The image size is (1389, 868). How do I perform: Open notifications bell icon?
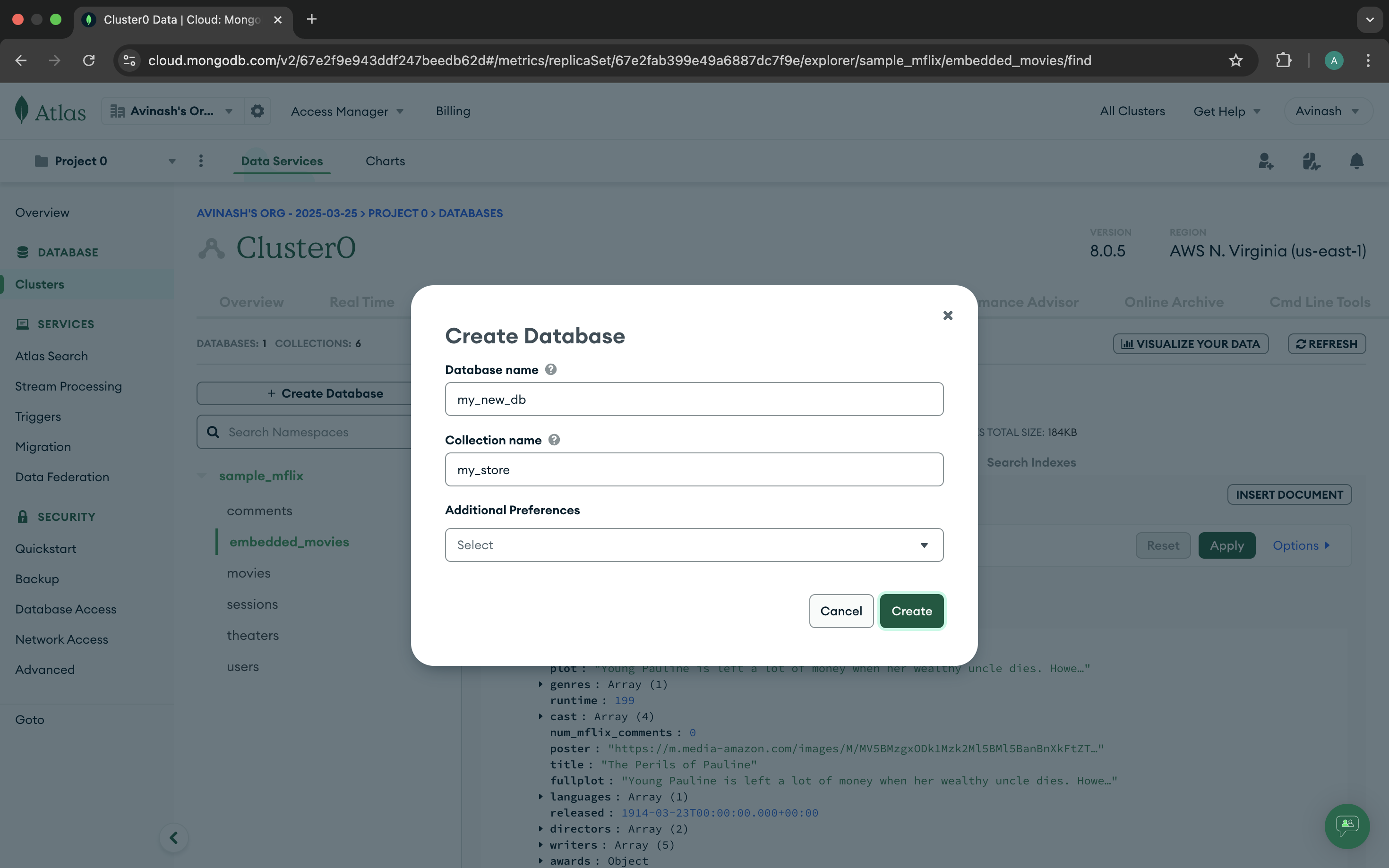pos(1356,162)
